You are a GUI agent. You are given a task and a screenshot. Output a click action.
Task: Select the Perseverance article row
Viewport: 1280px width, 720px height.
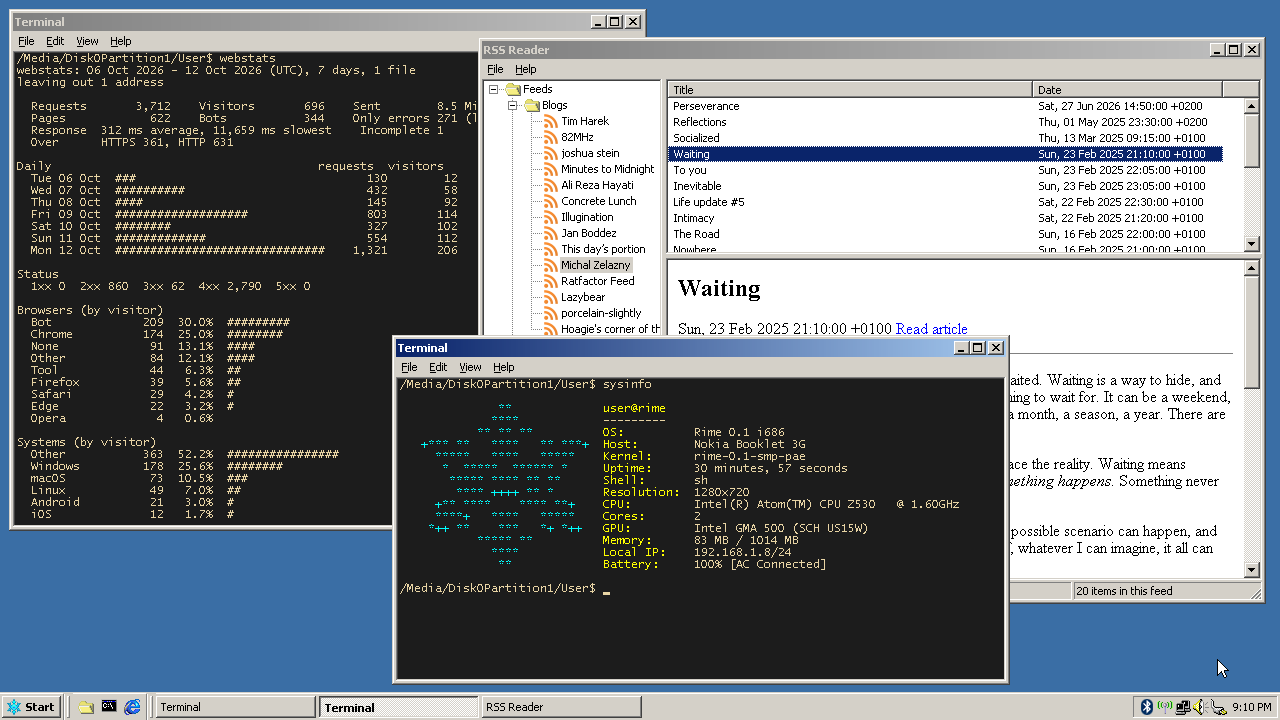[945, 106]
